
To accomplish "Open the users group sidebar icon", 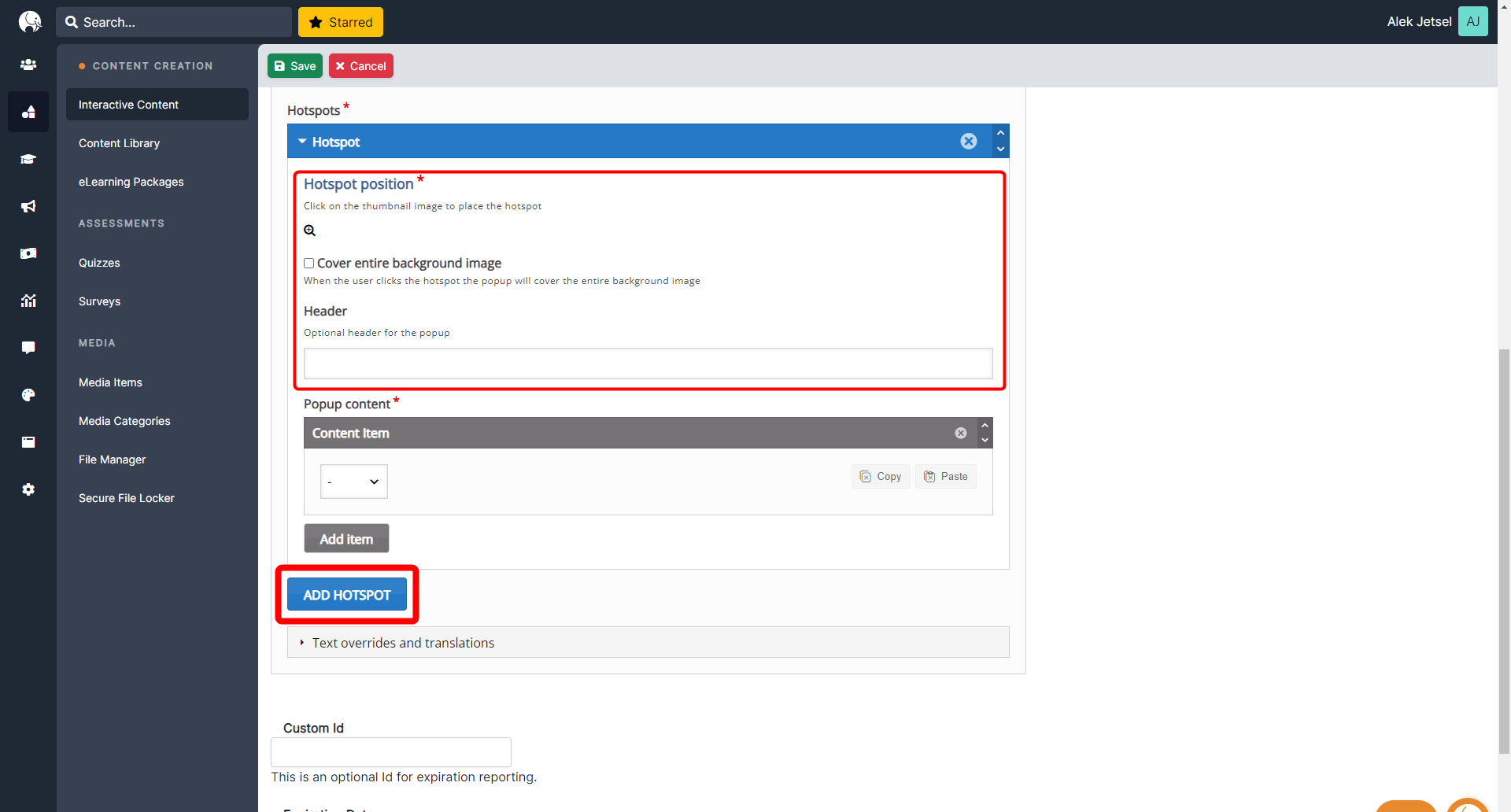I will click(x=28, y=65).
